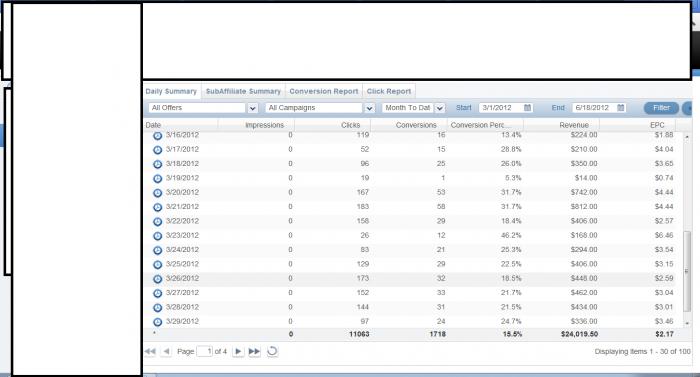Image resolution: width=700 pixels, height=377 pixels.
Task: Expand the Month To Date range dropdown
Action: (x=439, y=108)
